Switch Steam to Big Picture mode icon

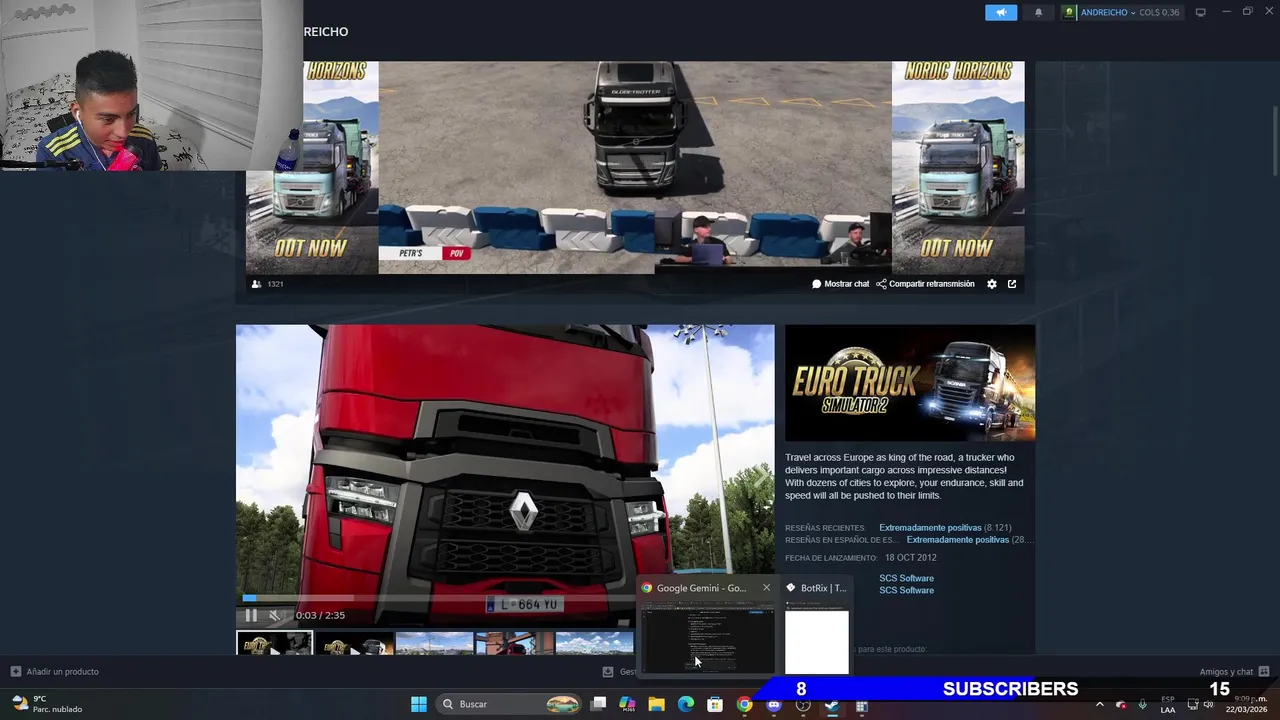coord(1200,12)
